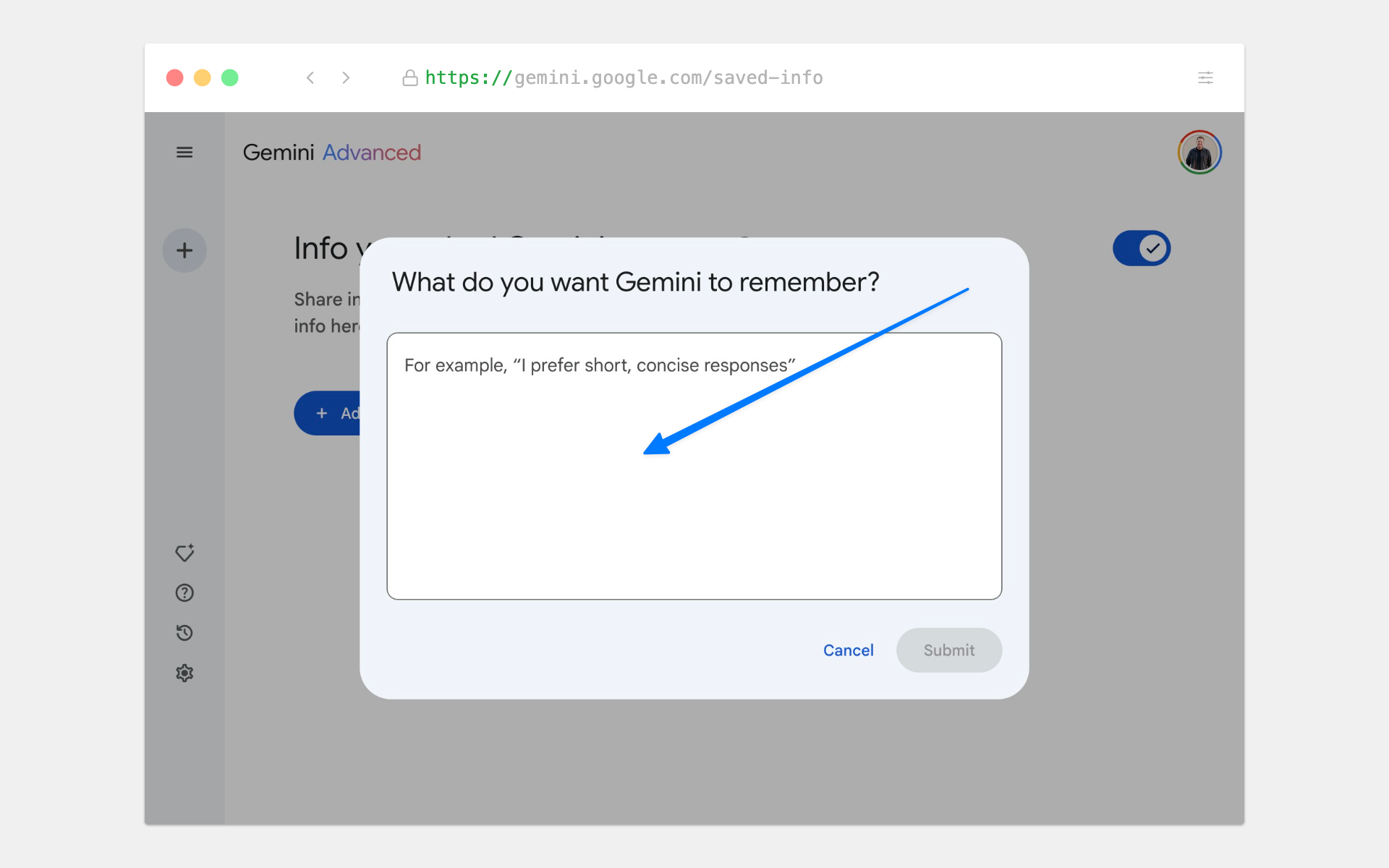Click the browser settings sliders icon
The height and width of the screenshot is (868, 1389).
1205,78
